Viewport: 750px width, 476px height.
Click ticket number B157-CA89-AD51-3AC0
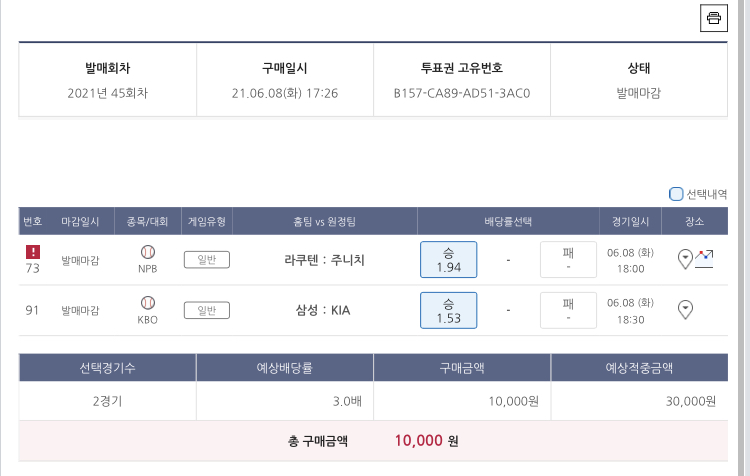click(462, 93)
